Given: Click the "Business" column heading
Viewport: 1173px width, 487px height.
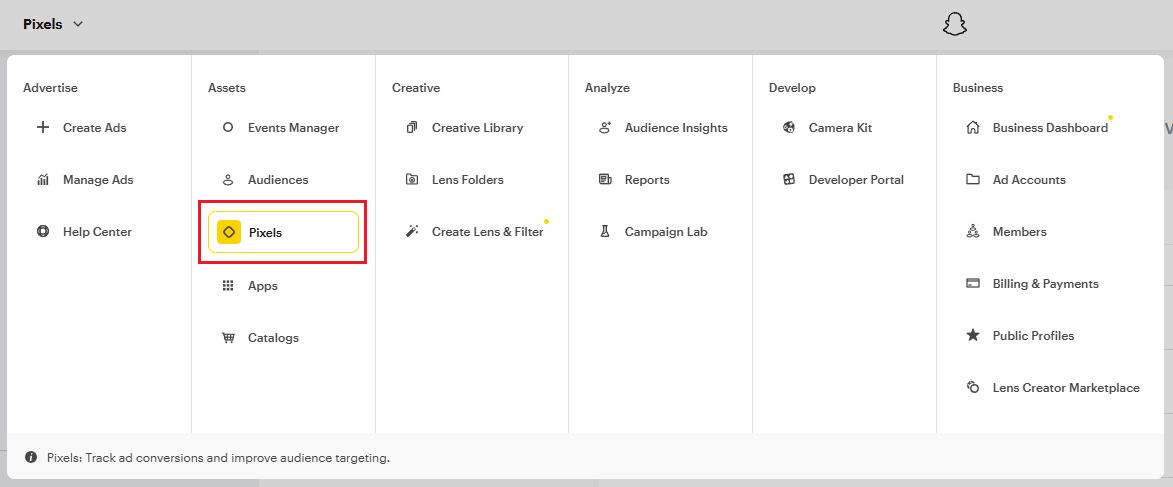Looking at the screenshot, I should pyautogui.click(x=978, y=88).
